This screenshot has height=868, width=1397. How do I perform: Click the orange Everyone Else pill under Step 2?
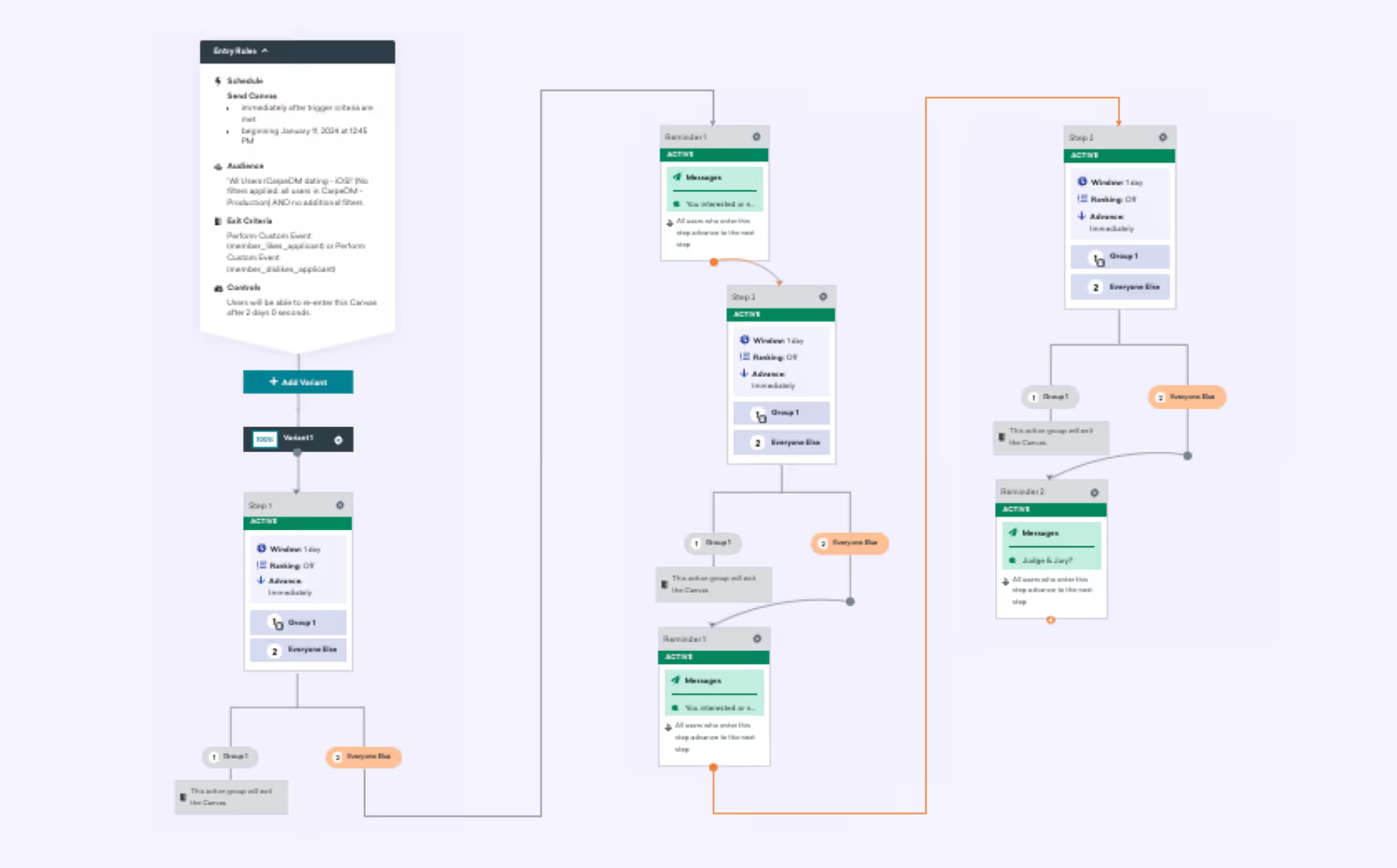(850, 543)
